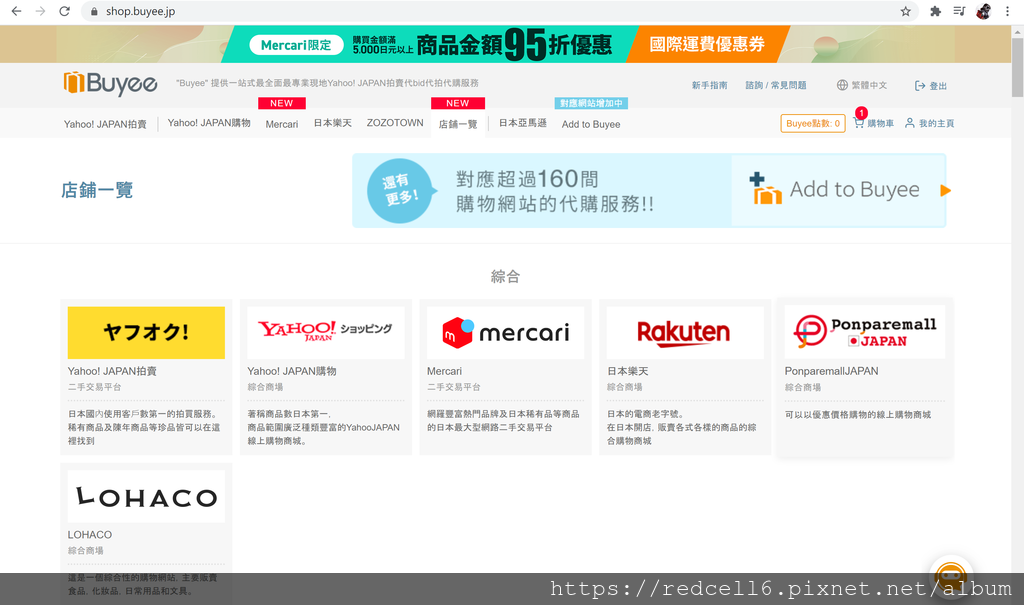Open ヤフオク! store logo

coord(146,333)
